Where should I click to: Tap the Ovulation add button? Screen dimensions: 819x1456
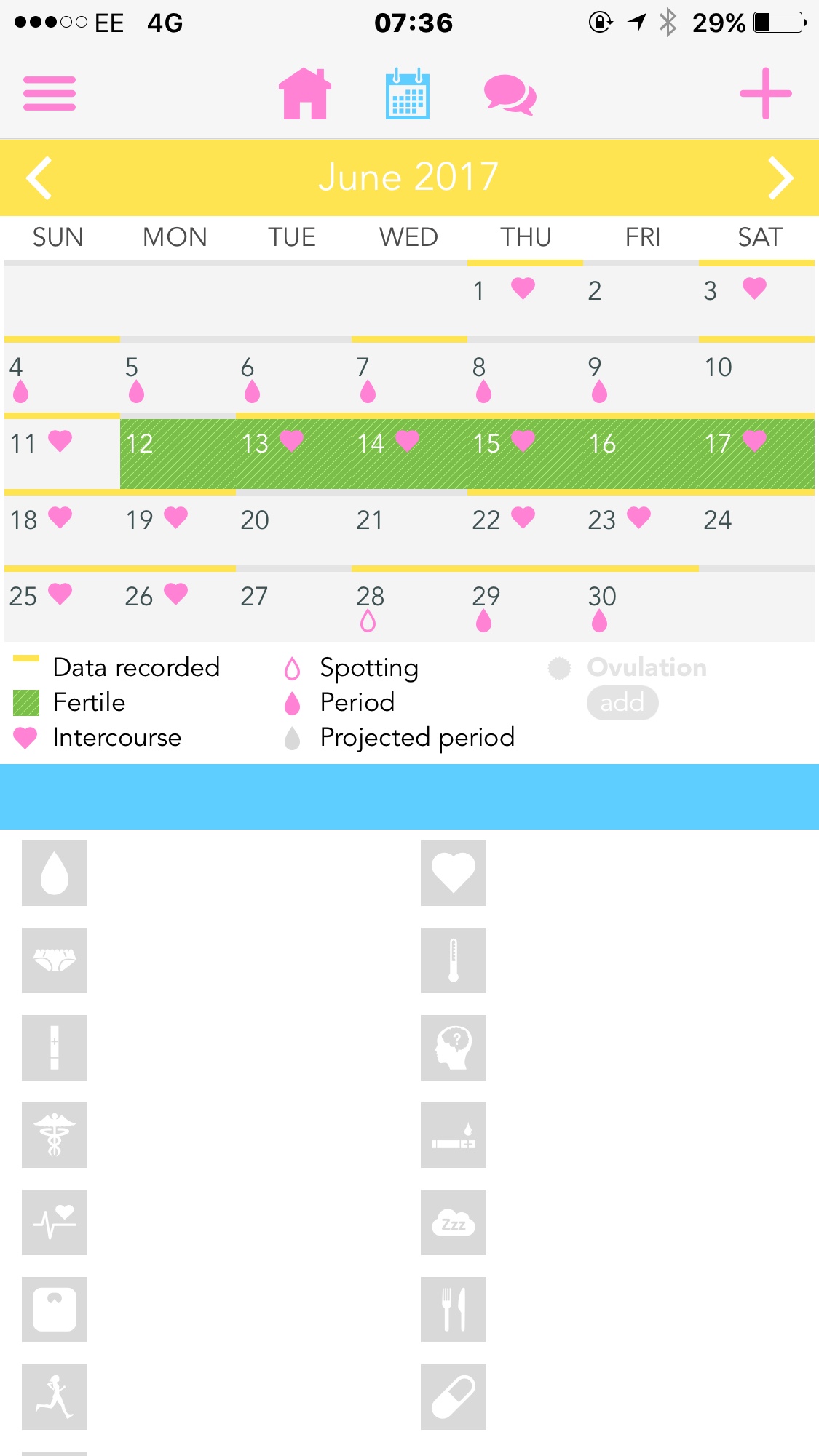pos(622,703)
